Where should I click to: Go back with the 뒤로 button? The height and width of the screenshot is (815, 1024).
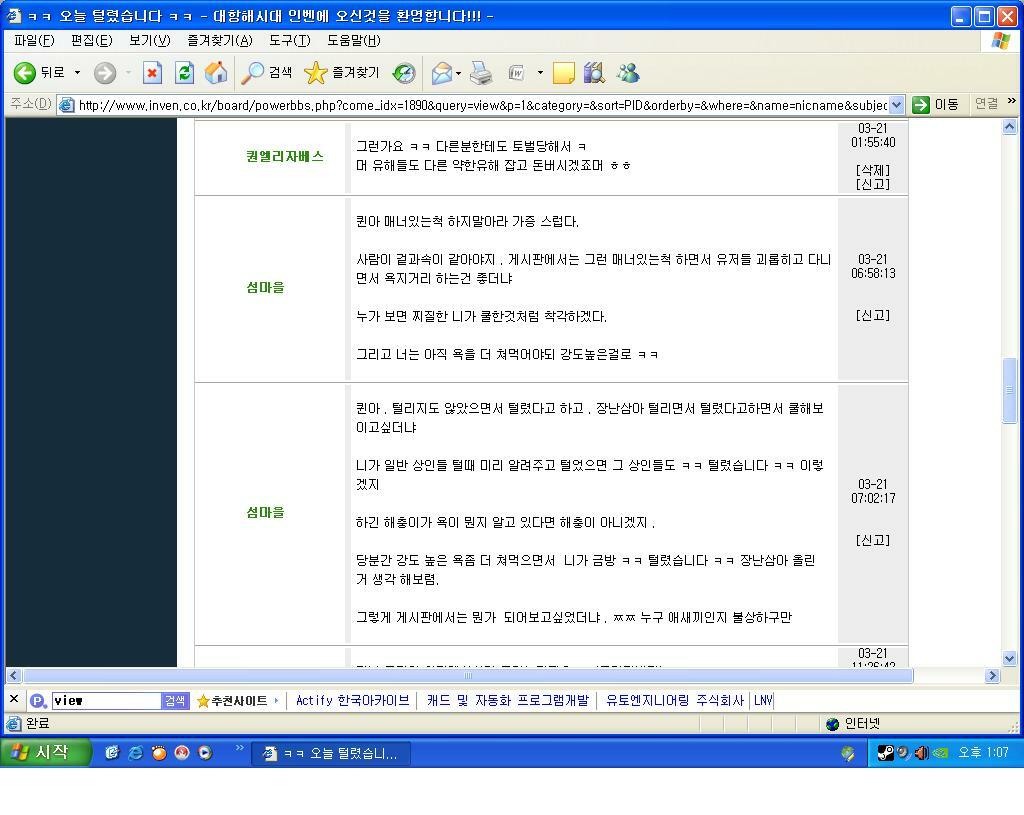[39, 72]
